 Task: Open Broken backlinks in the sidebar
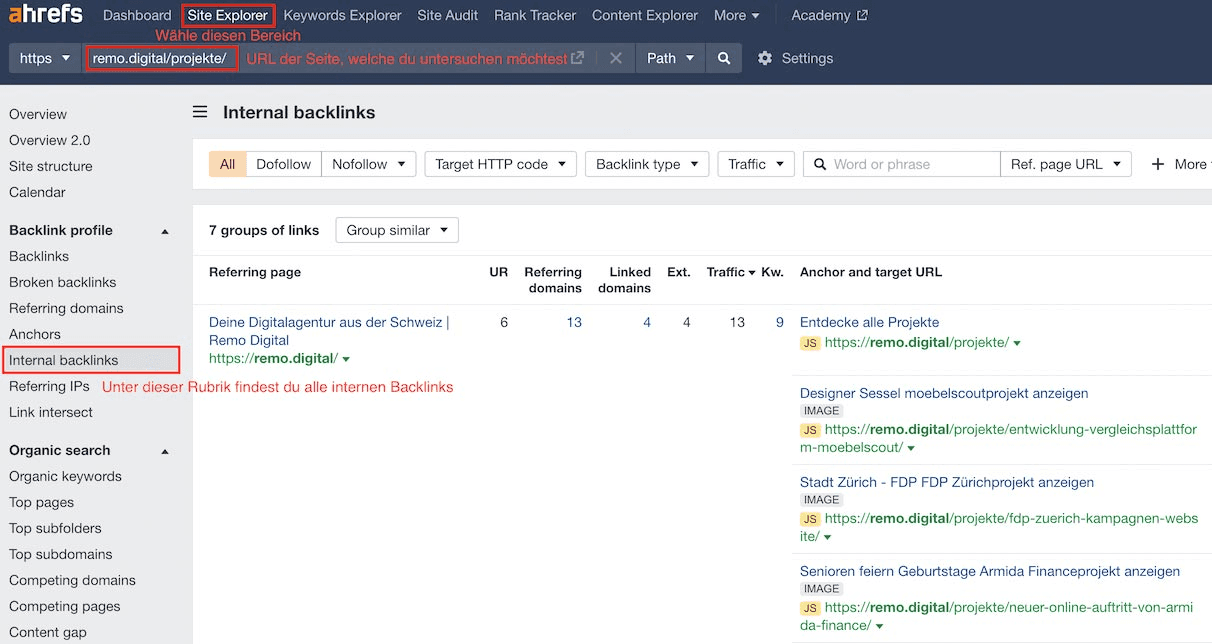coord(63,282)
